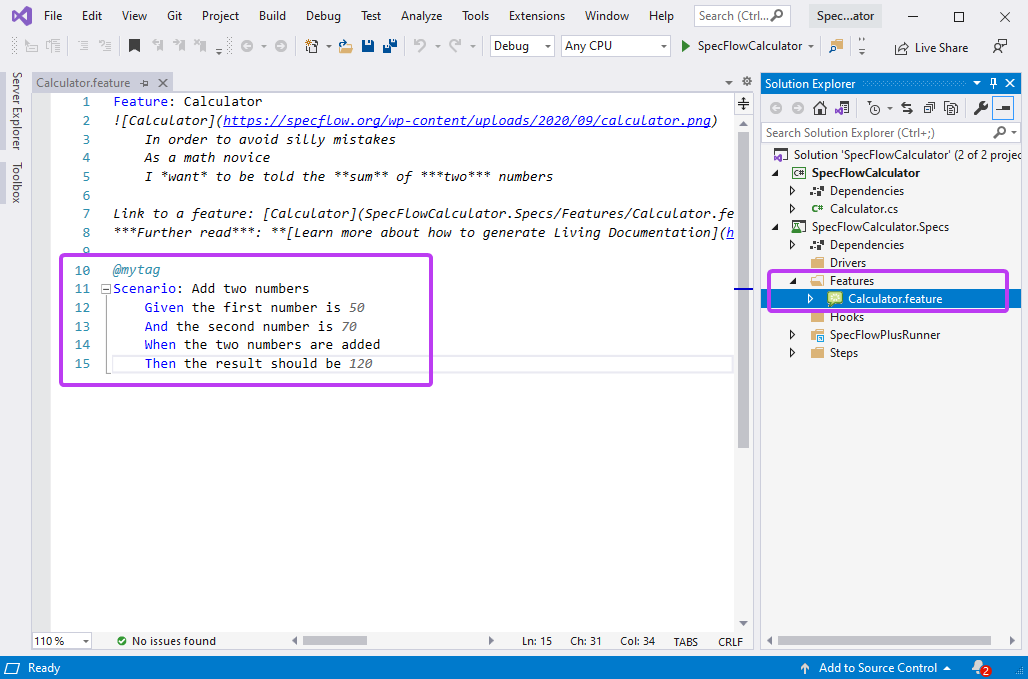Open the Solution Explorer window position dropdown
Image resolution: width=1028 pixels, height=679 pixels.
point(977,83)
